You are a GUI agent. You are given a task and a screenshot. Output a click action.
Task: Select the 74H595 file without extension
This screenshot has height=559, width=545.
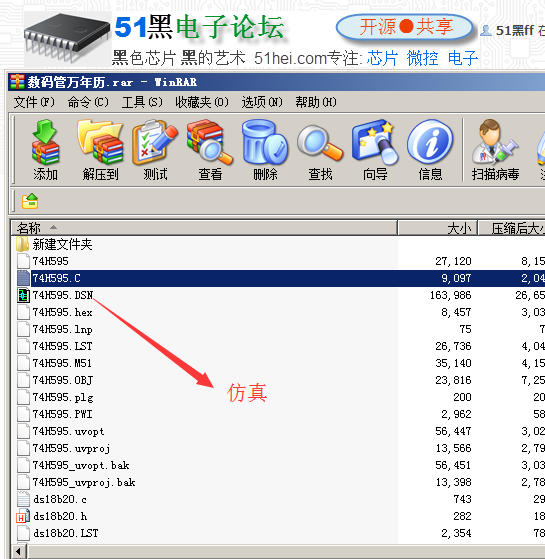point(50,261)
